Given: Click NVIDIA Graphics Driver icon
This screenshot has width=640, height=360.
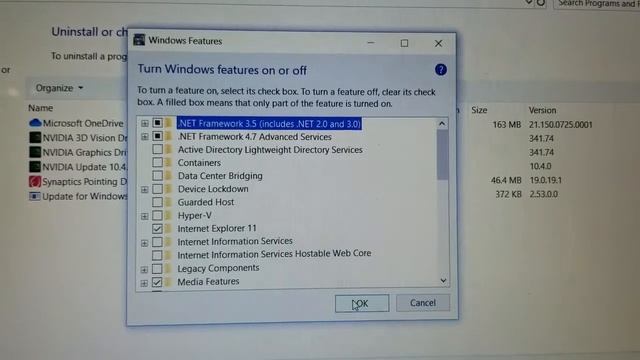Looking at the screenshot, I should coord(35,152).
